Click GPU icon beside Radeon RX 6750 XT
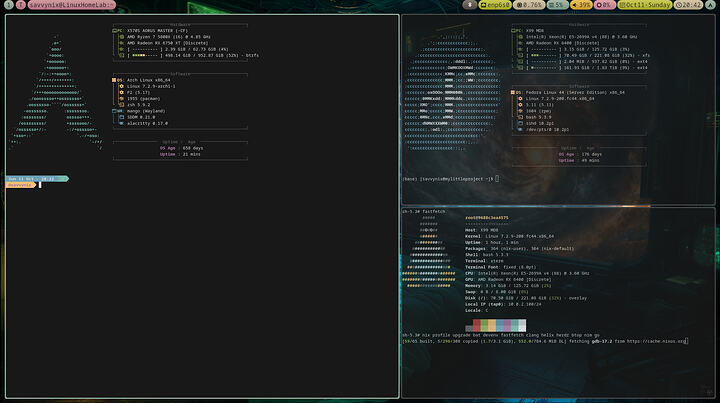Viewport: 720px width, 403px height. coord(122,43)
